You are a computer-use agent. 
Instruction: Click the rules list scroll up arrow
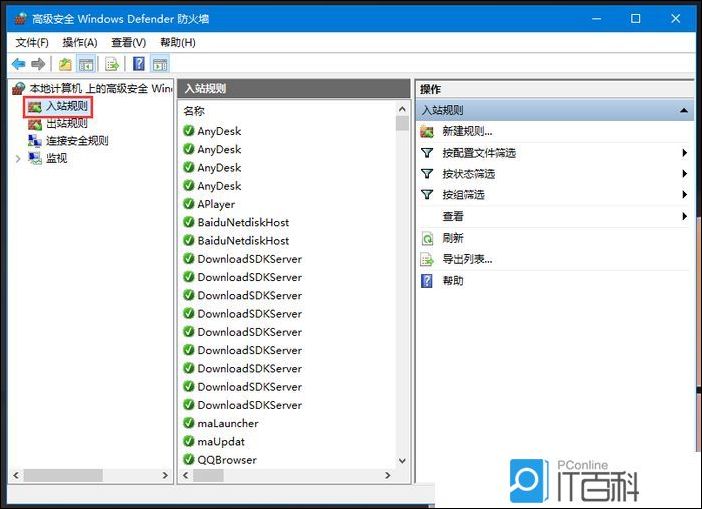pyautogui.click(x=402, y=109)
